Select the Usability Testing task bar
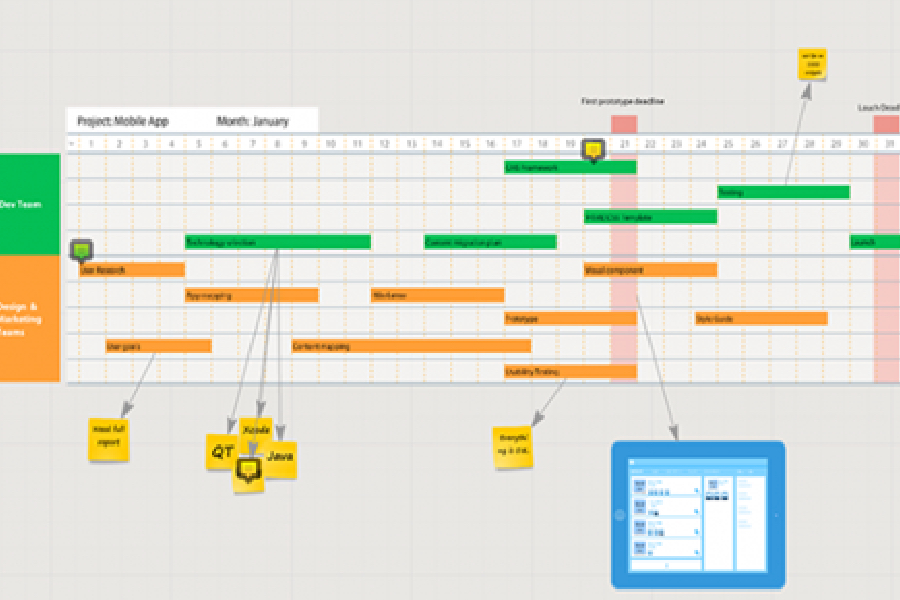The height and width of the screenshot is (600, 900). 570,371
